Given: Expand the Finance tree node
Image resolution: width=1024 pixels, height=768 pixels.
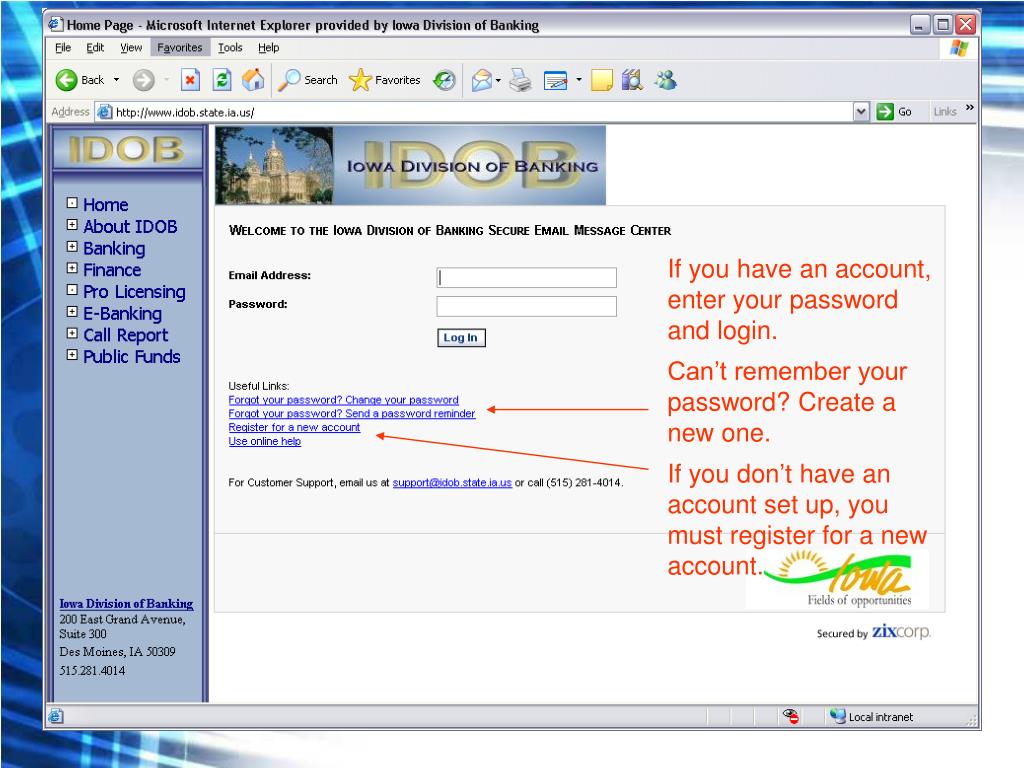Looking at the screenshot, I should [x=72, y=268].
